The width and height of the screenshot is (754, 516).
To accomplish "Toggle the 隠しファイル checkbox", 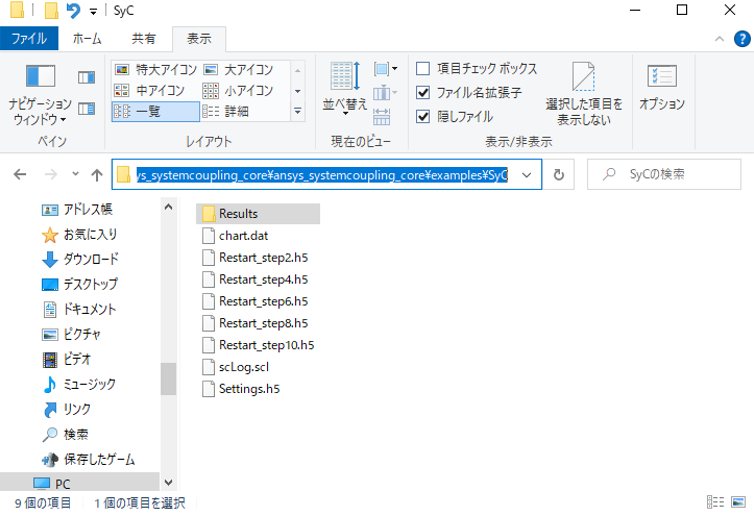I will coord(423,116).
